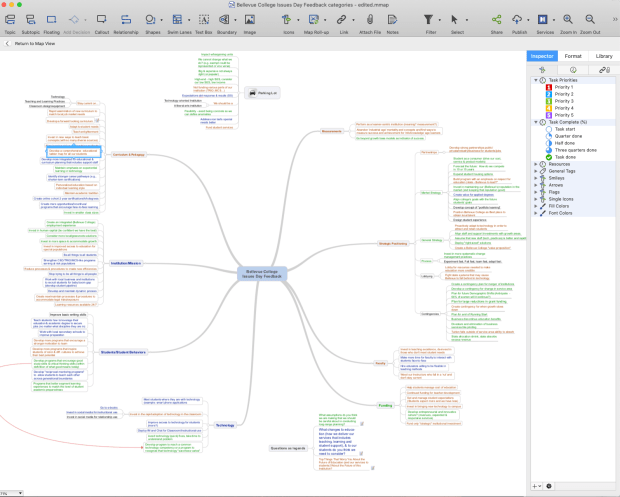Collapse the Task Priorities group
The height and width of the screenshot is (497, 620).
pyautogui.click(x=536, y=80)
